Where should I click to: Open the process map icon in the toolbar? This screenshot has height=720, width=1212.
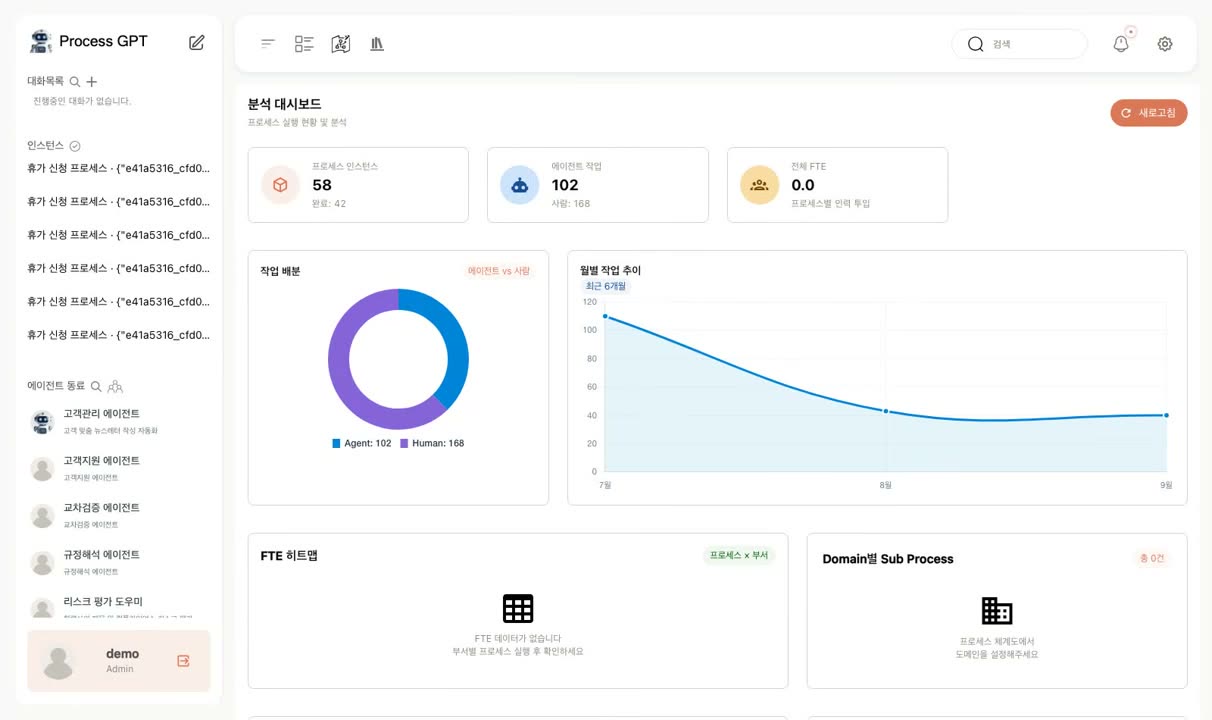click(x=341, y=44)
